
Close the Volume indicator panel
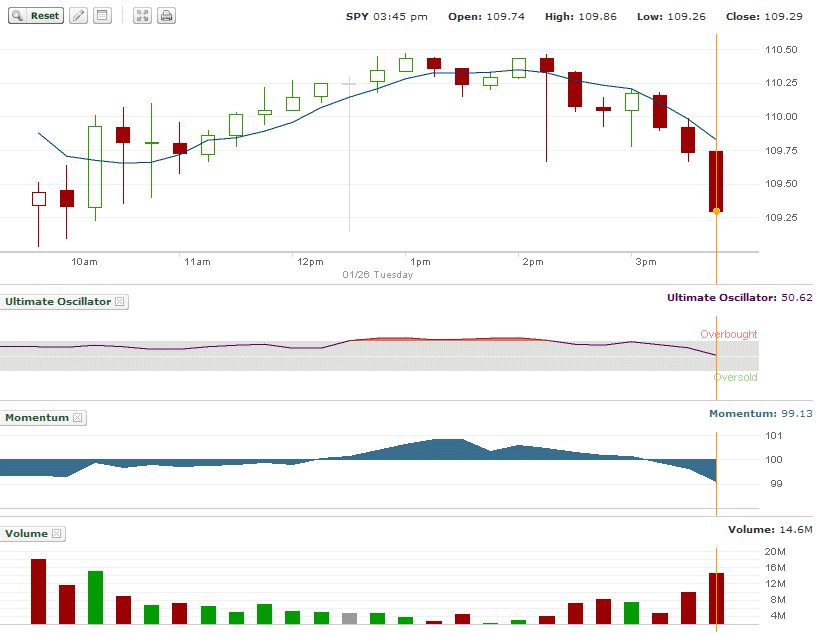tap(56, 533)
